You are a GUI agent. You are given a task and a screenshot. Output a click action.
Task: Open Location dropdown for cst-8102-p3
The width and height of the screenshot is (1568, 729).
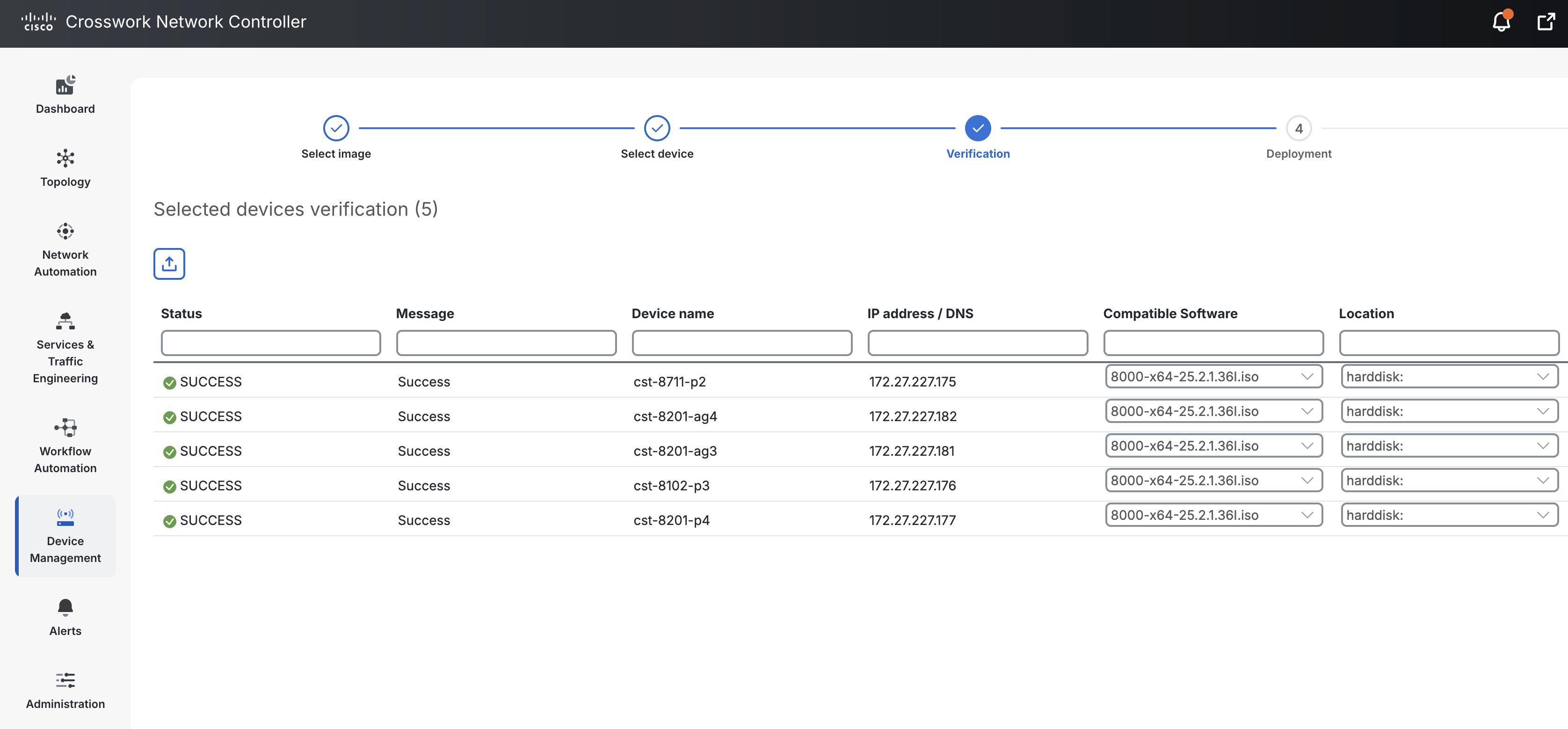click(1449, 481)
